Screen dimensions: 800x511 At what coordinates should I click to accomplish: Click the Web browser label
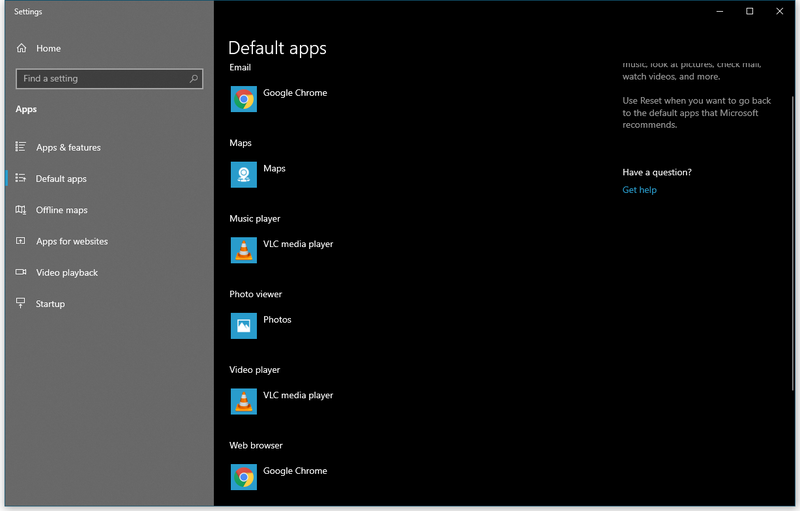(256, 445)
